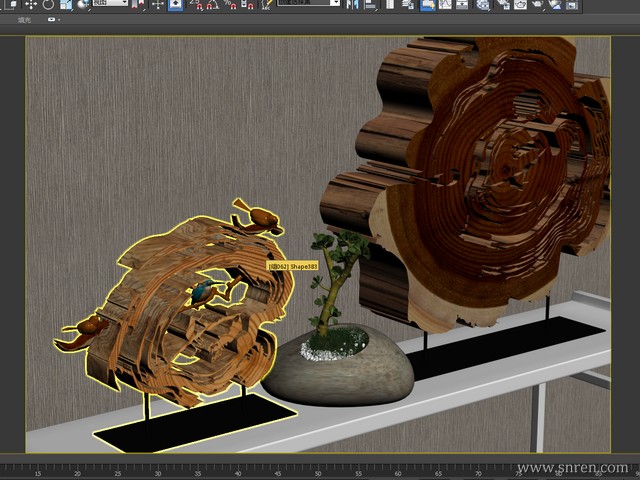The width and height of the screenshot is (640, 480).
Task: Toggle the 2.5D Snaps button
Action: [x=196, y=4]
